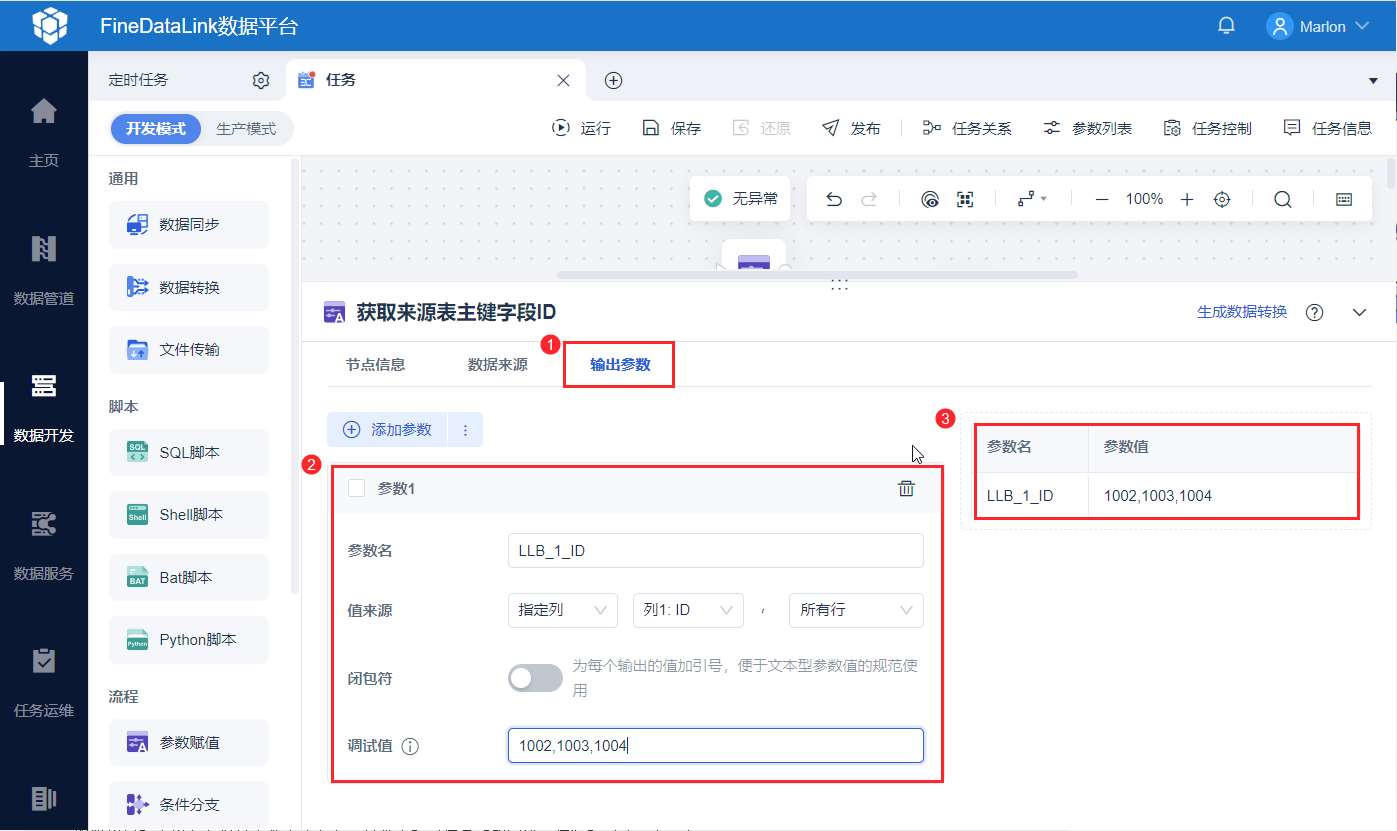This screenshot has width=1397, height=831.
Task: Add the Python脚本 node
Action: click(189, 639)
